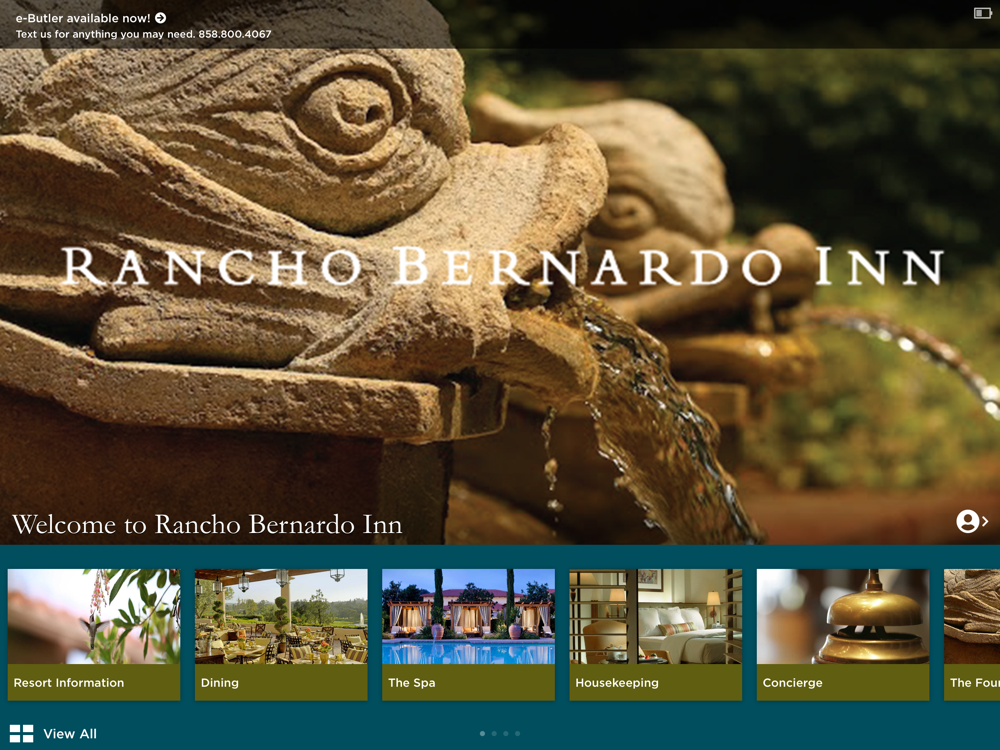Open the partially visible Fountain tile
The width and height of the screenshot is (1000, 750).
972,635
